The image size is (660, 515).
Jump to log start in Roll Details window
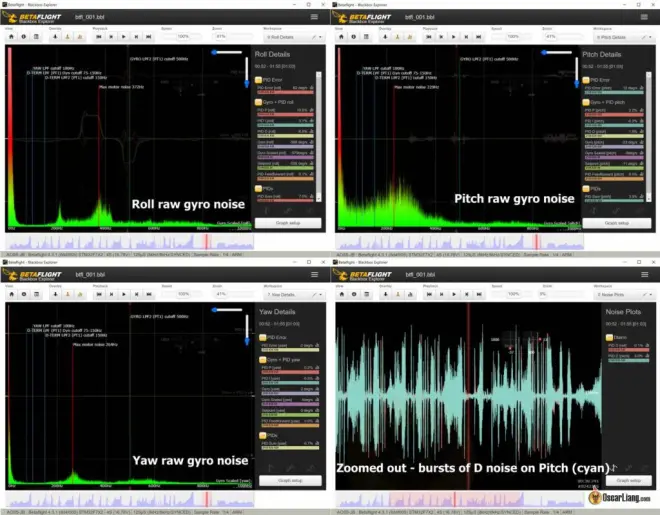click(98, 37)
